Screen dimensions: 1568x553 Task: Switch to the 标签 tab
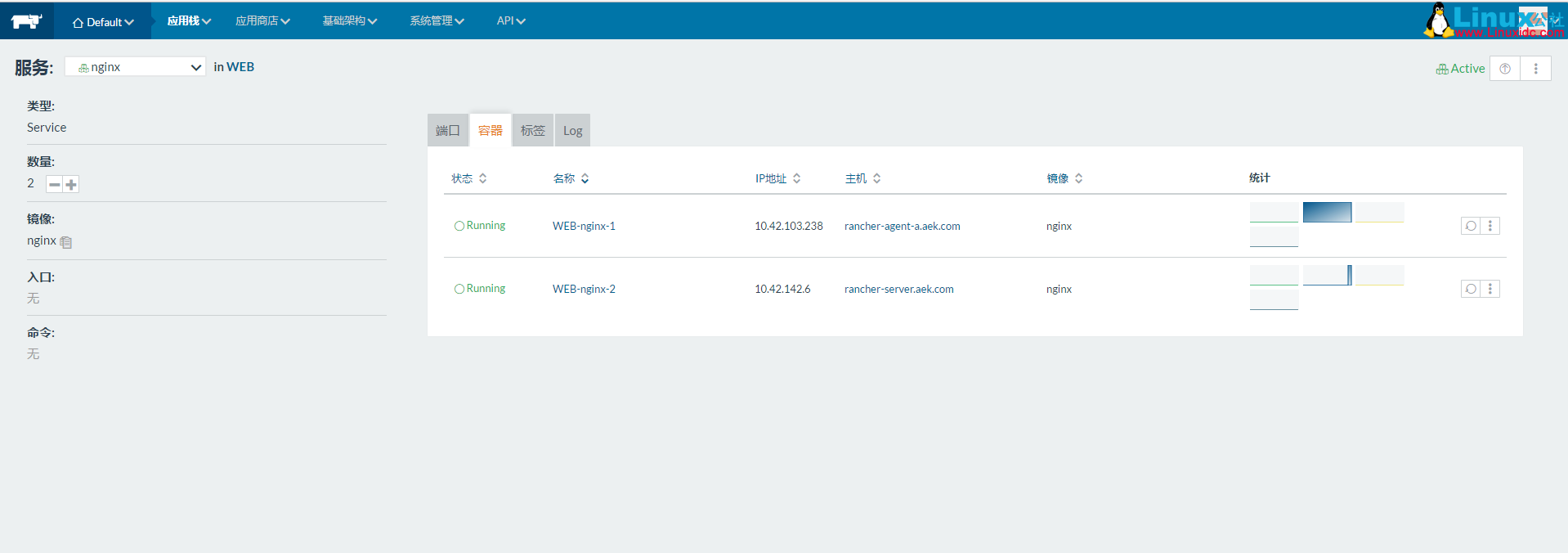click(533, 130)
